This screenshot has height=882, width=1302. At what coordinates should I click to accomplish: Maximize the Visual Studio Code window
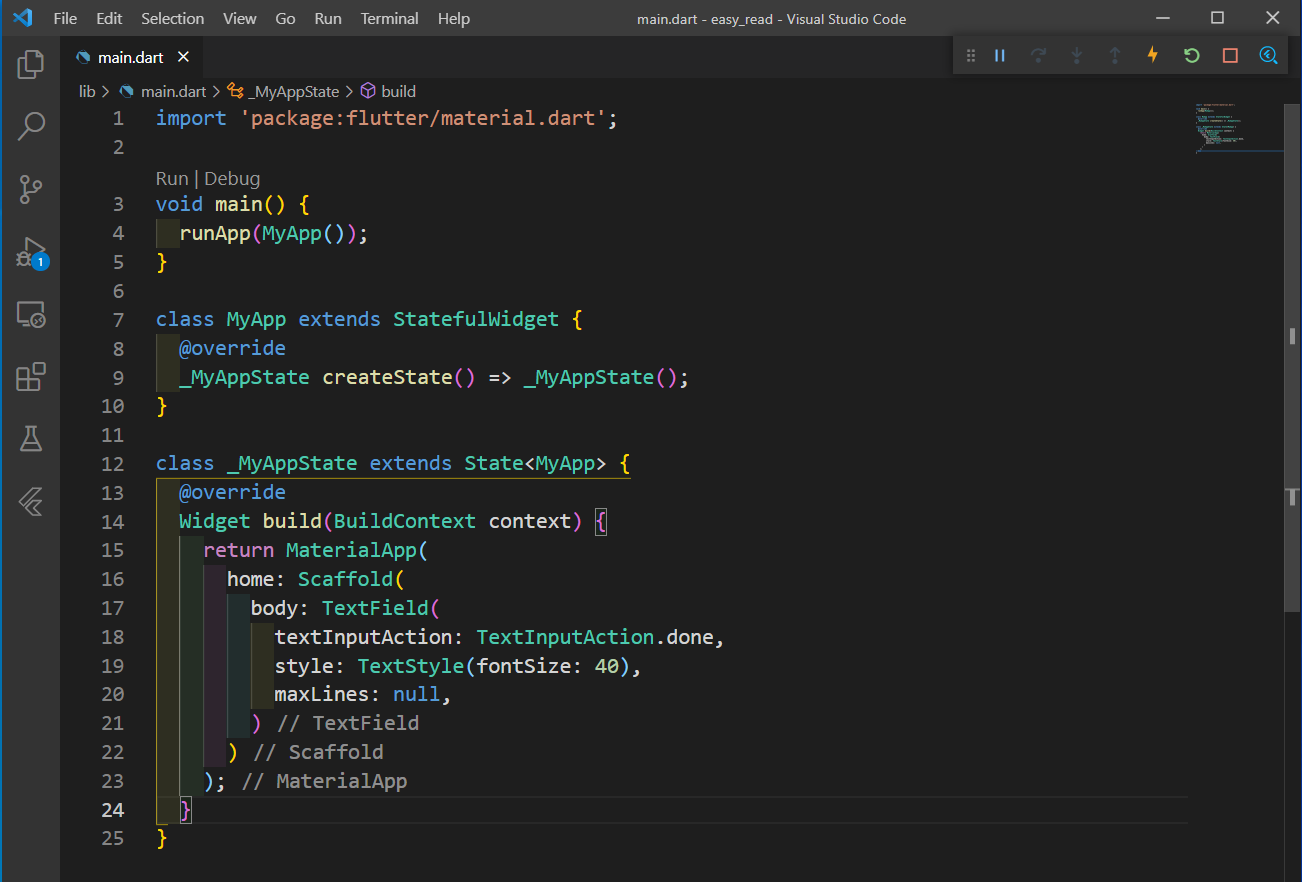[x=1217, y=18]
